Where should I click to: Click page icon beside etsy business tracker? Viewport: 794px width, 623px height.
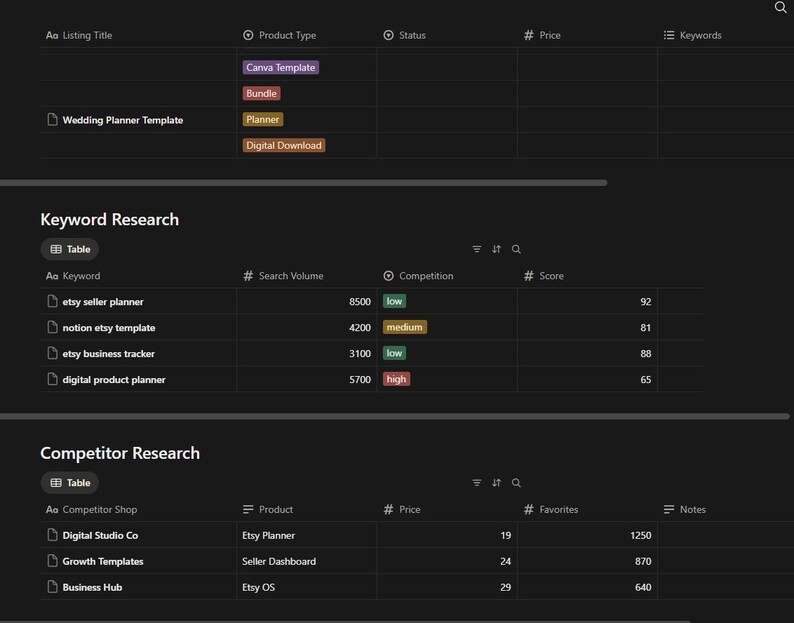point(52,353)
